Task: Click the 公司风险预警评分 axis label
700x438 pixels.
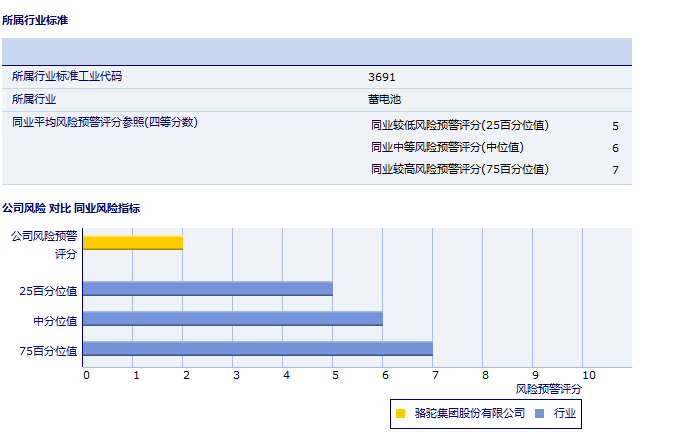Action: click(44, 245)
